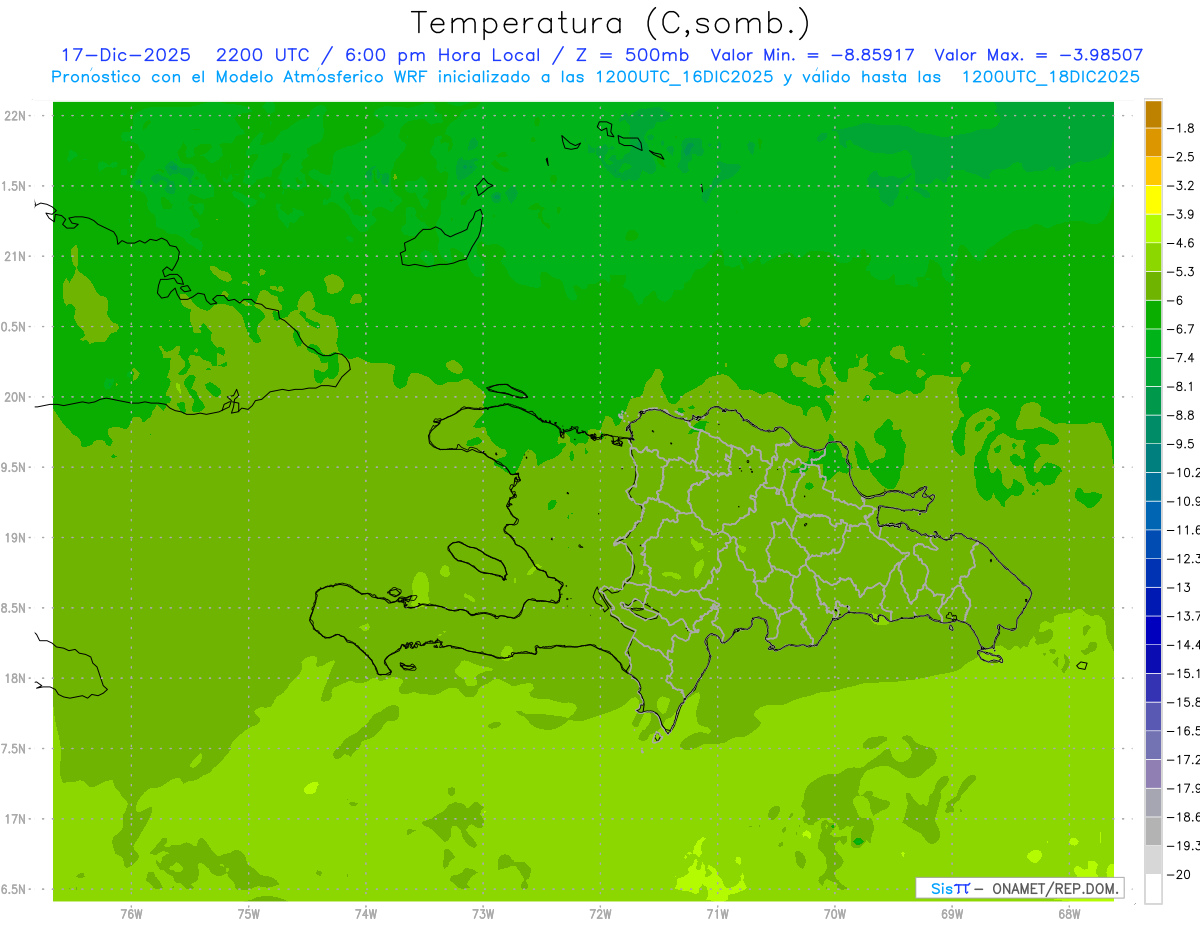This screenshot has width=1200, height=927.
Task: Click the '-8.8' color scale label
Action: click(1182, 415)
